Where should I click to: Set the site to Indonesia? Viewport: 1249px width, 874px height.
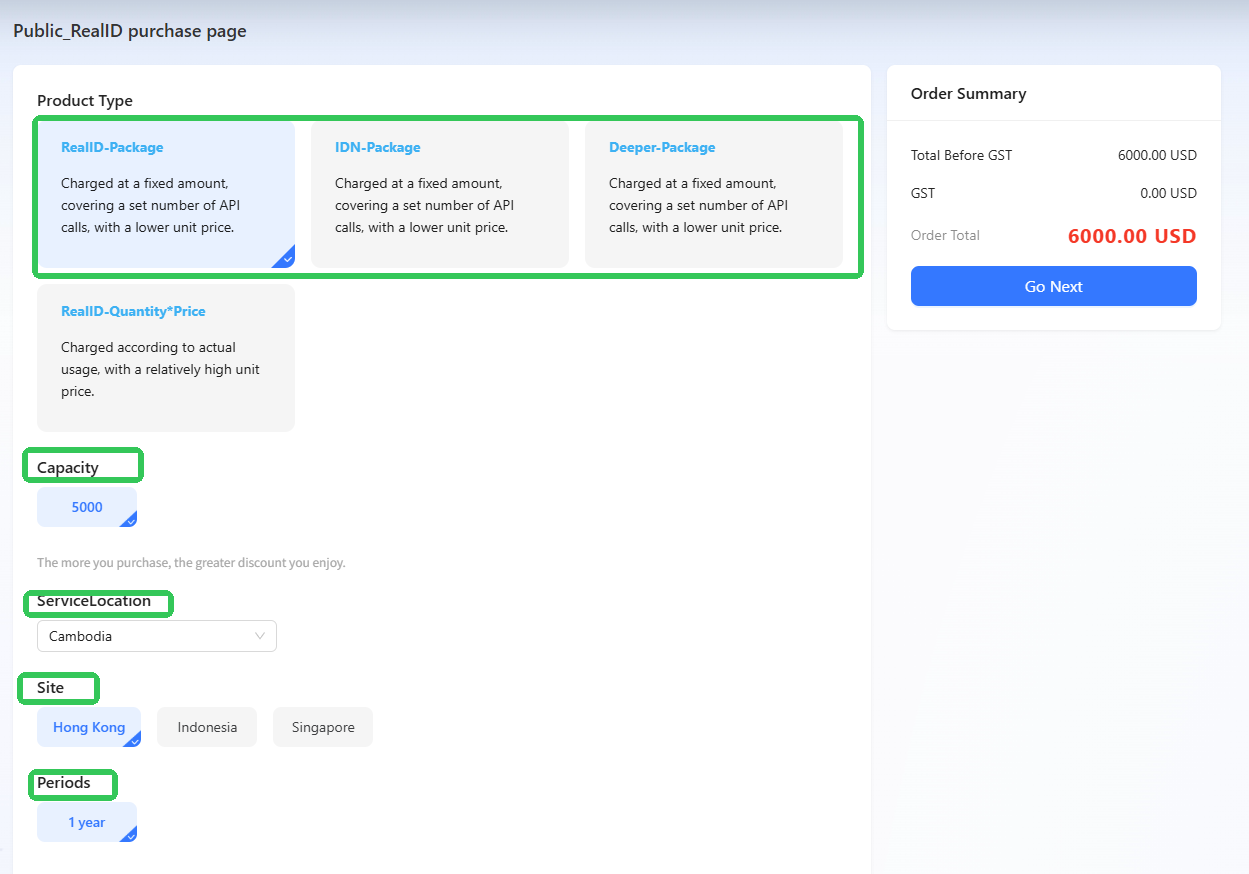point(207,727)
